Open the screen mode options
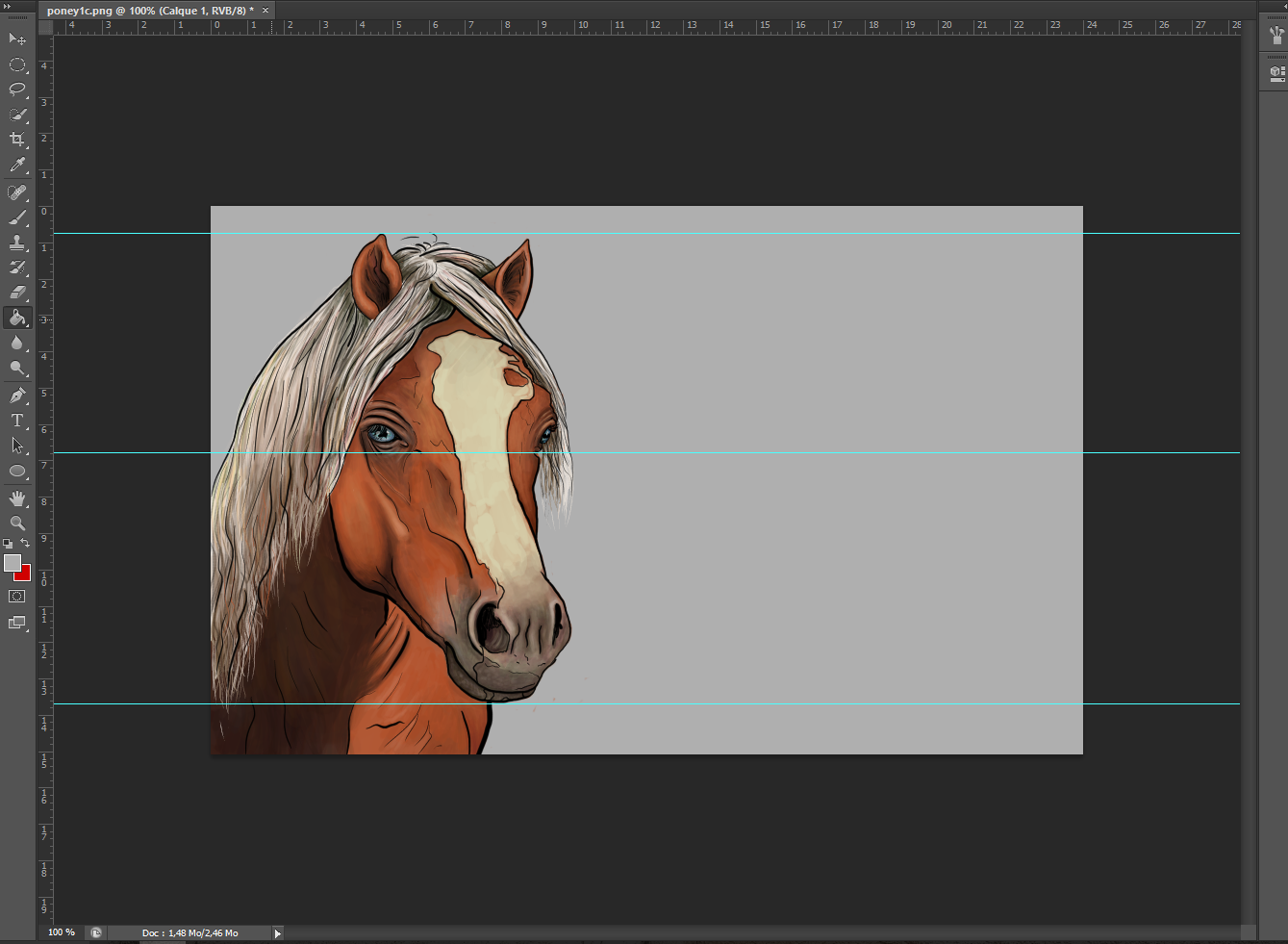This screenshot has height=944, width=1288. [17, 623]
